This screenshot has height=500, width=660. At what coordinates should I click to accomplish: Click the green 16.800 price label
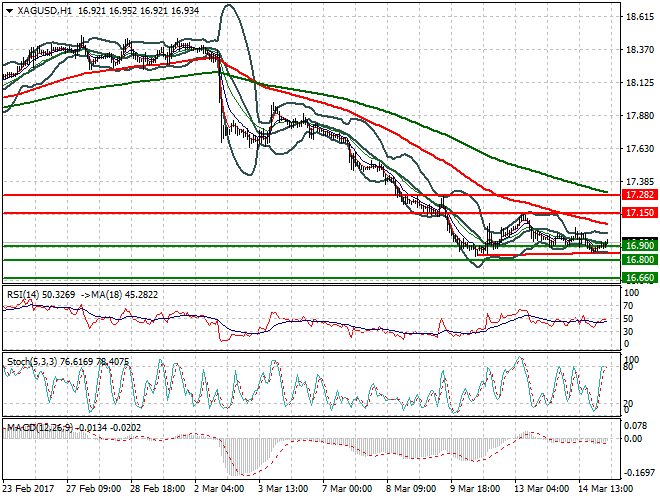[638, 260]
